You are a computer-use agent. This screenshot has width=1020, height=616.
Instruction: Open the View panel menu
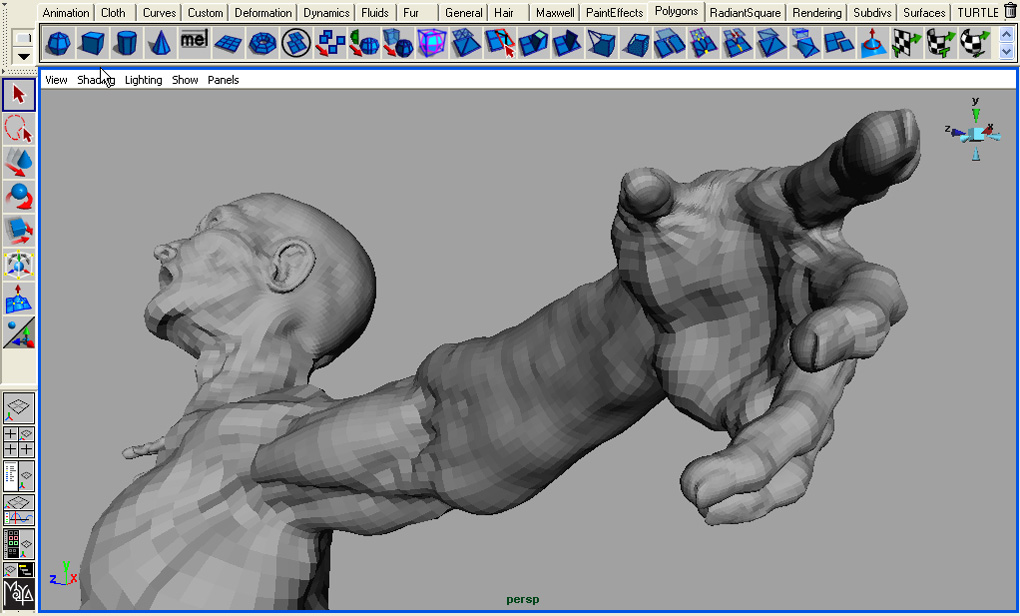click(57, 80)
